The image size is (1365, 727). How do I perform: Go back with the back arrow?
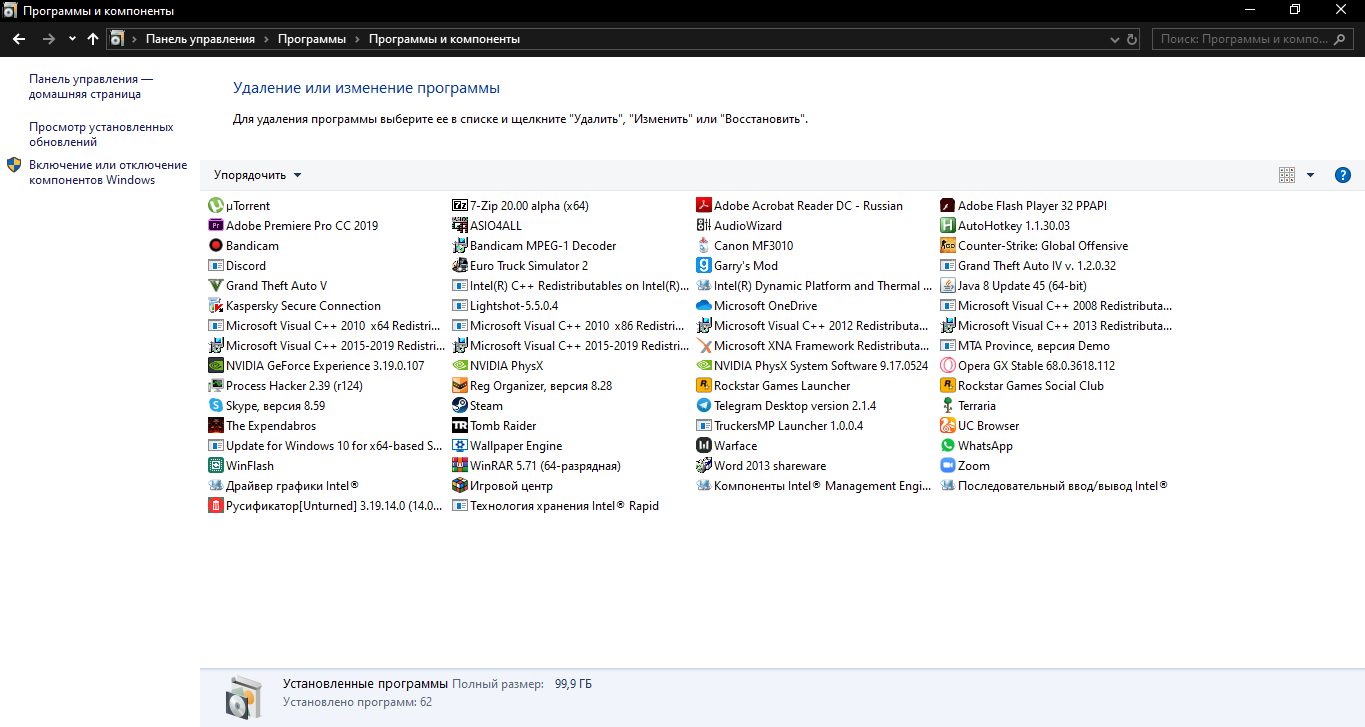(x=18, y=39)
